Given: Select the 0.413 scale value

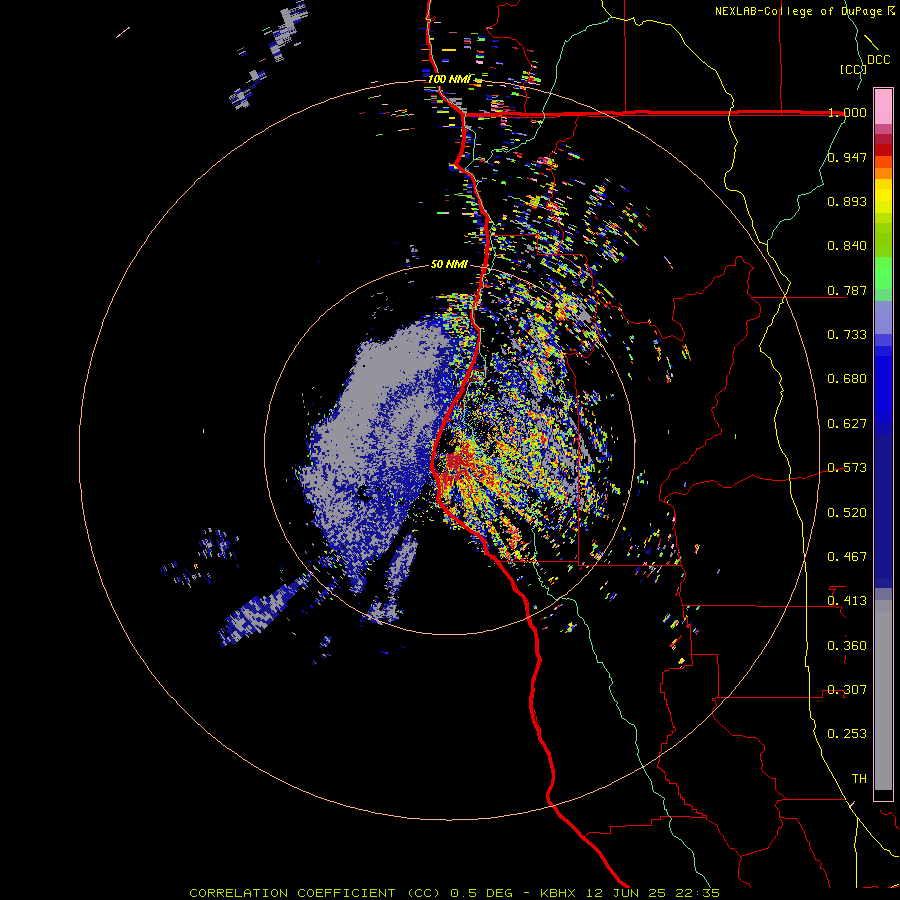Looking at the screenshot, I should pyautogui.click(x=847, y=601).
